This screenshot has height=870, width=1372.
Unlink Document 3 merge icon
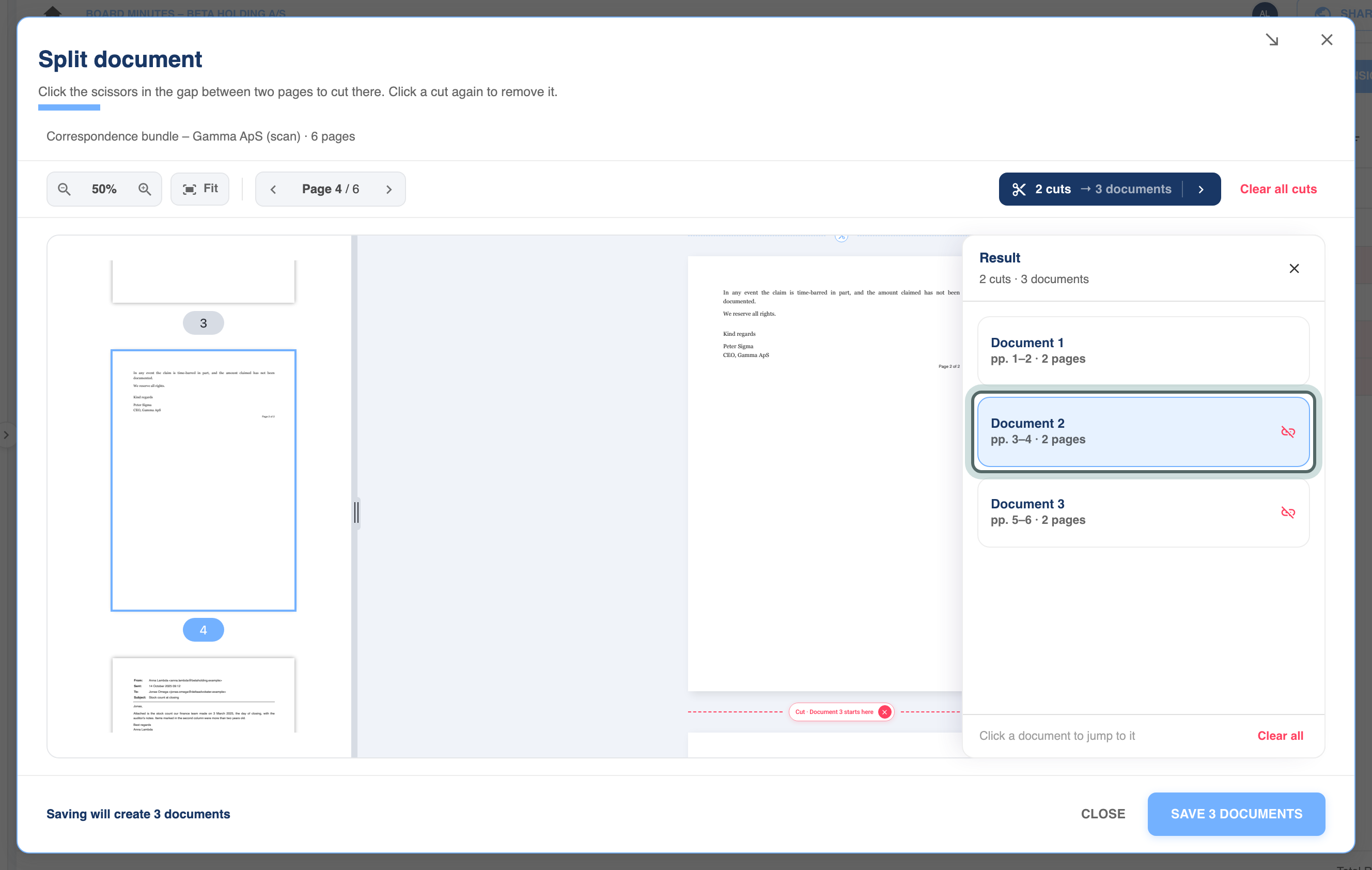(x=1288, y=512)
